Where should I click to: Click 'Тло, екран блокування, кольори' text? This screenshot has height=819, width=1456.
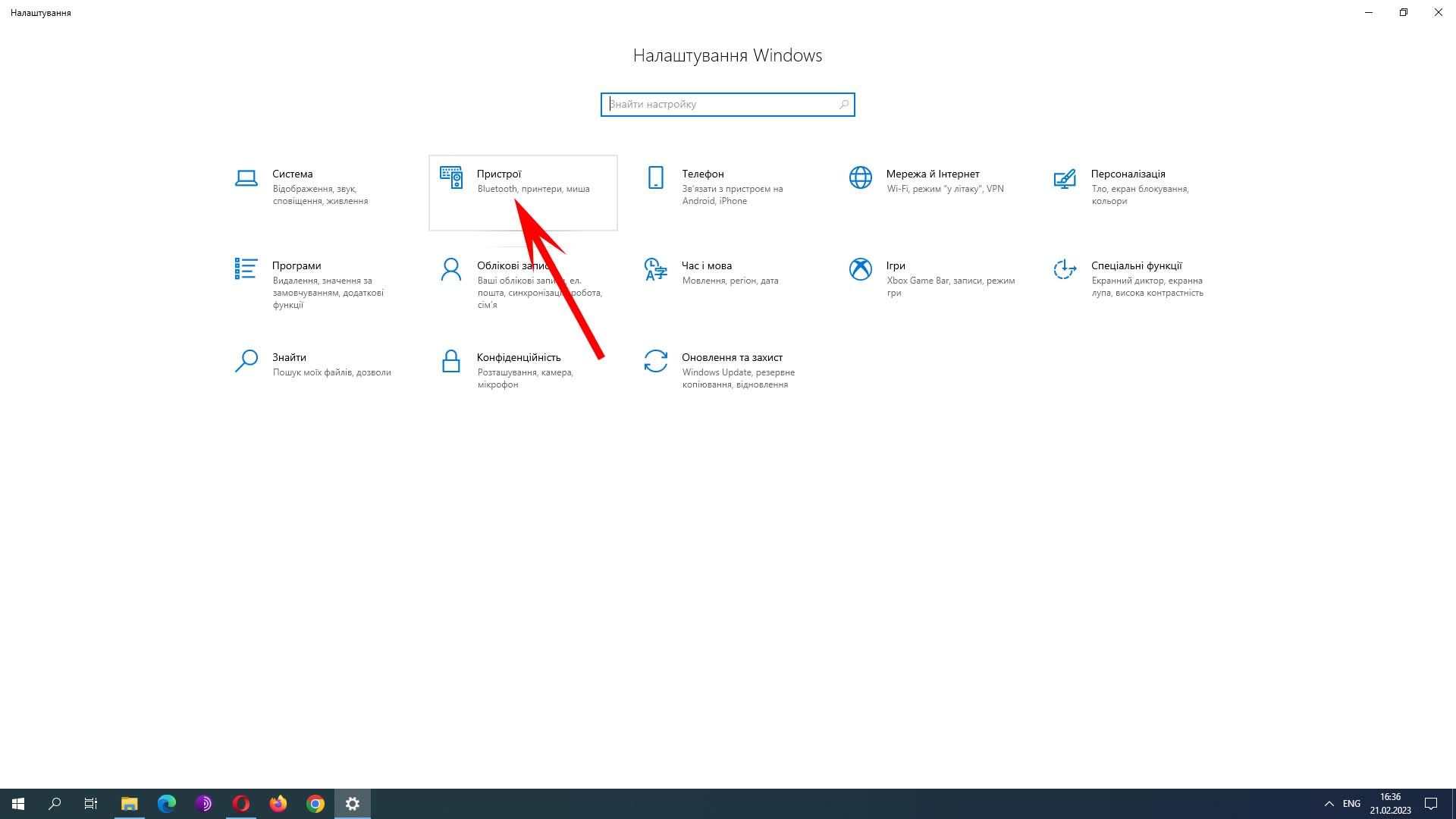tap(1140, 195)
